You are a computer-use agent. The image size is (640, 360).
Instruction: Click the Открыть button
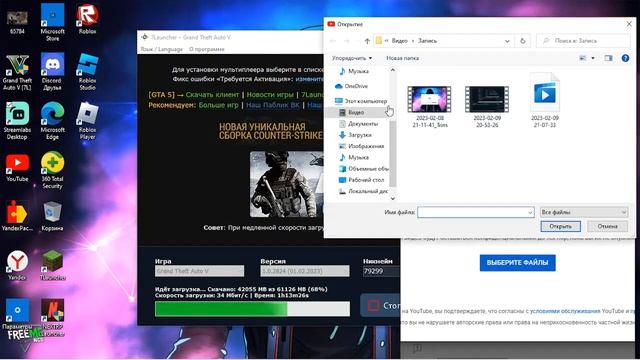click(560, 226)
